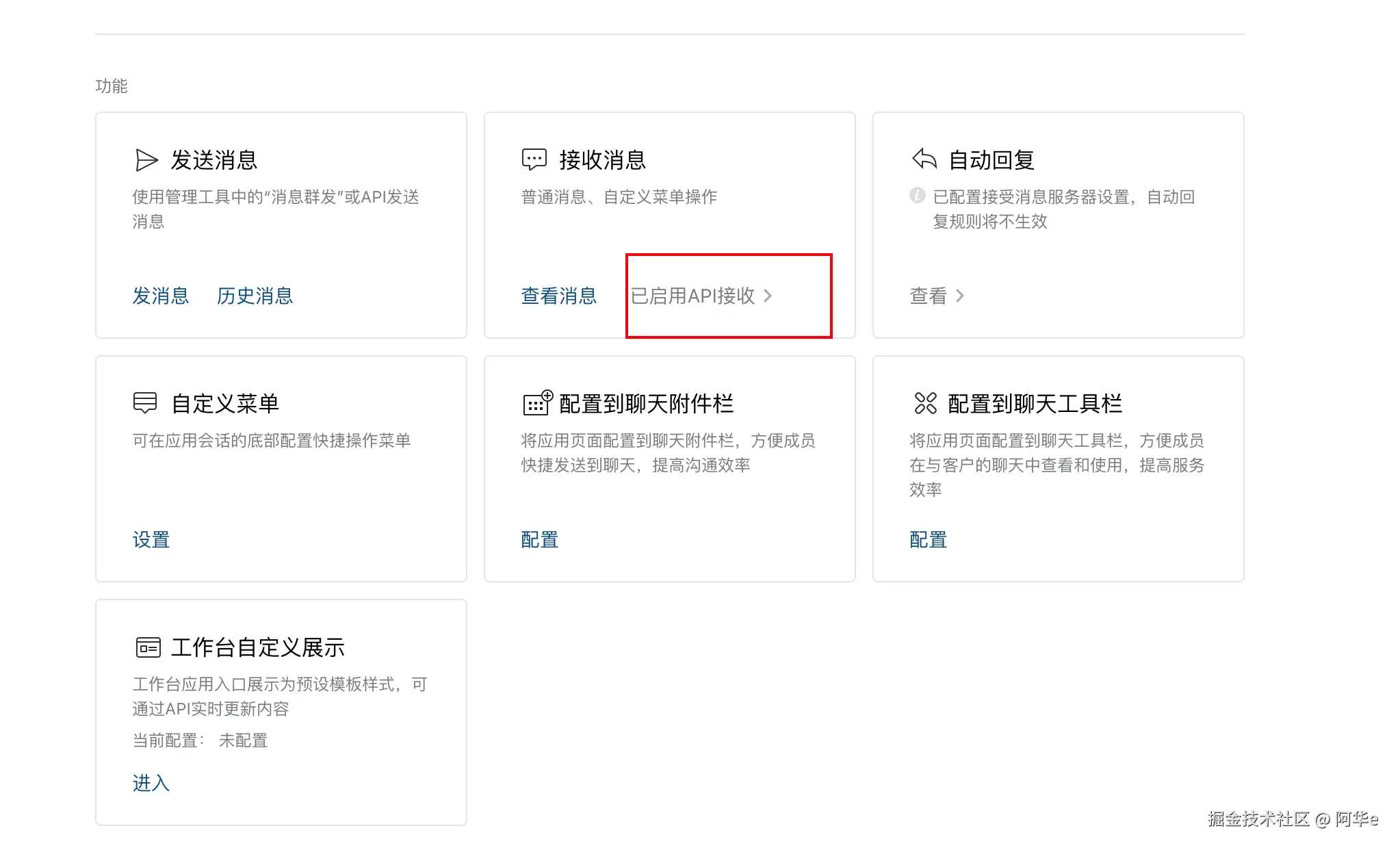This screenshot has width=1400, height=850.
Task: Open the 历史消息 link
Action: click(255, 296)
